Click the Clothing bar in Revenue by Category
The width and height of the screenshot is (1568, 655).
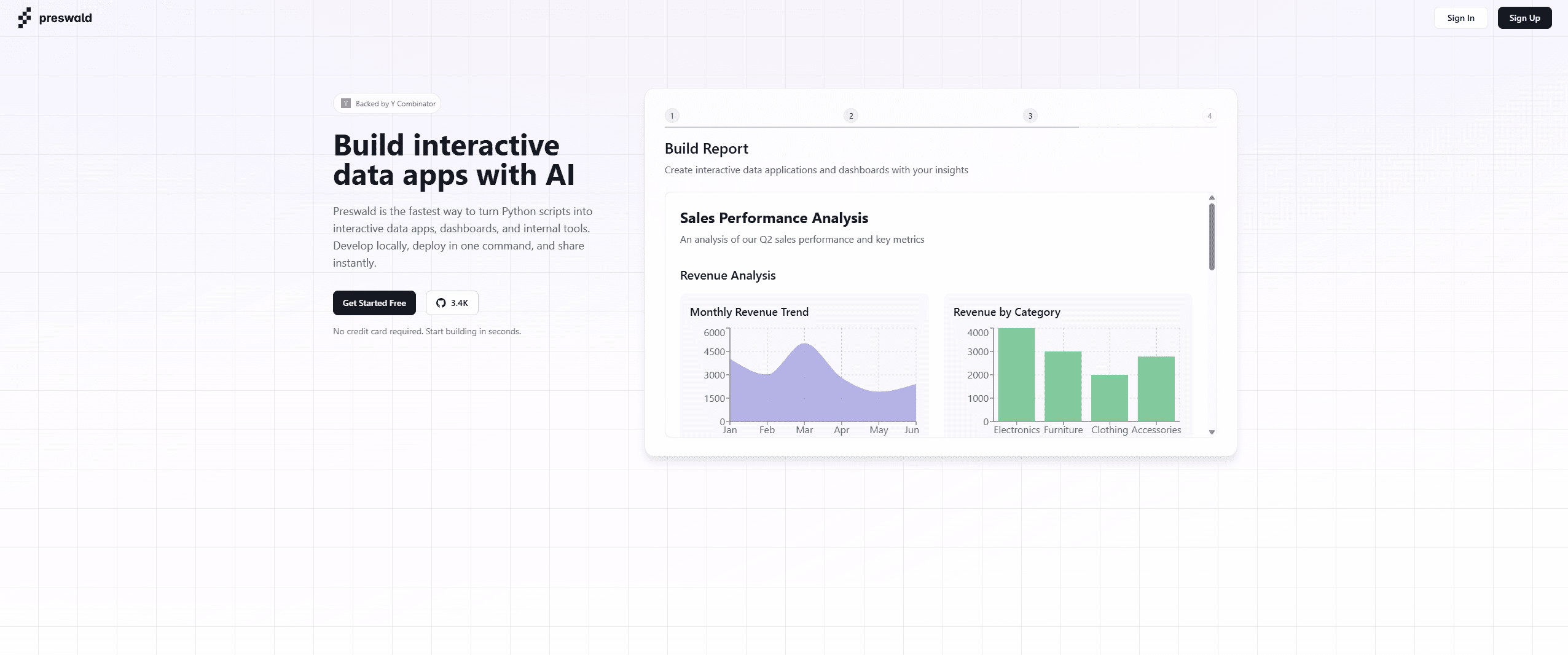pyautogui.click(x=1110, y=398)
